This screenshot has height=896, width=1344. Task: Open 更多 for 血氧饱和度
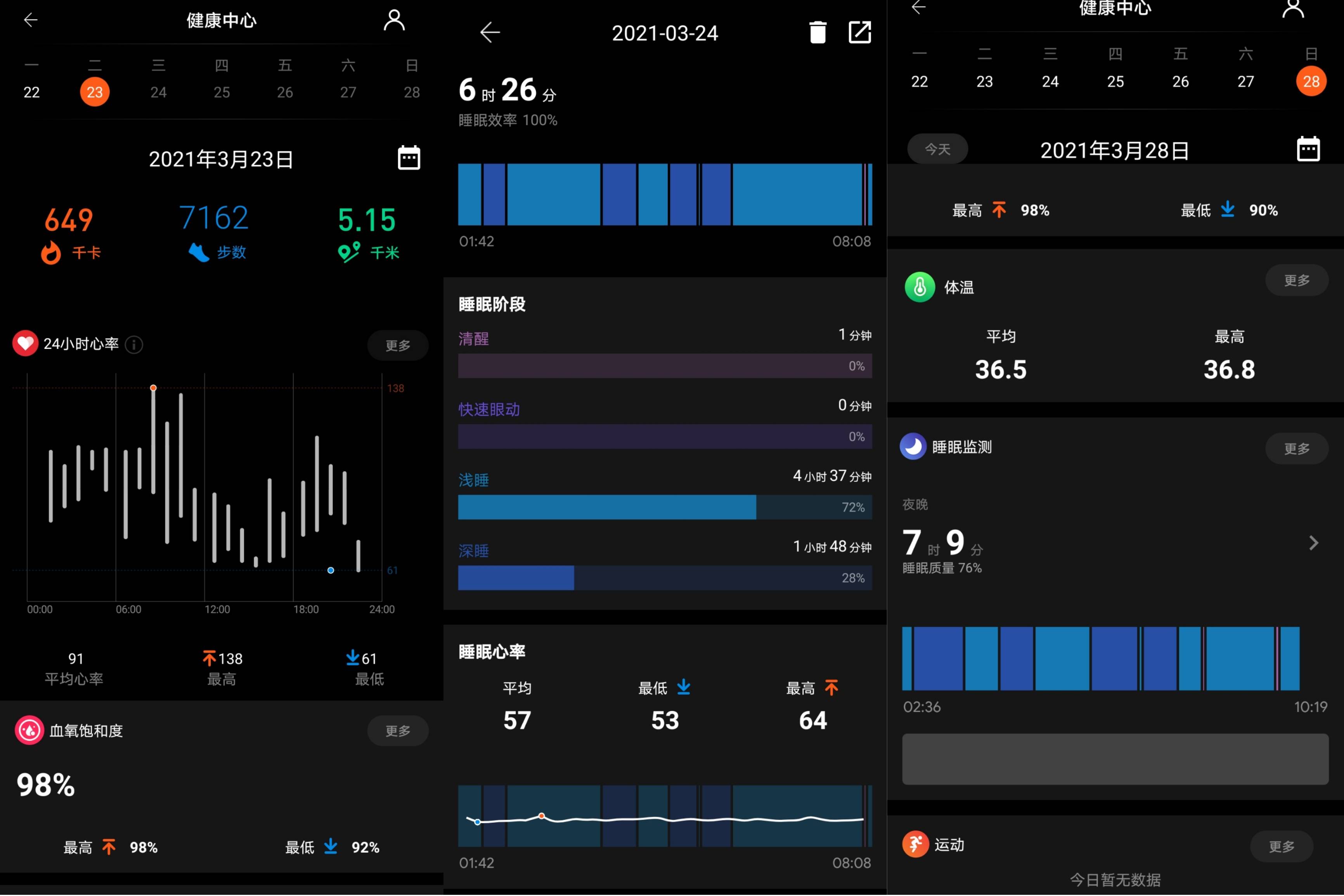[398, 731]
